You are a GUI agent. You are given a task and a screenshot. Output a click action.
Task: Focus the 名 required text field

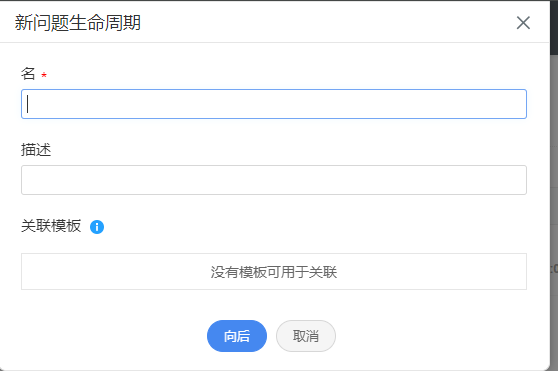(x=274, y=104)
